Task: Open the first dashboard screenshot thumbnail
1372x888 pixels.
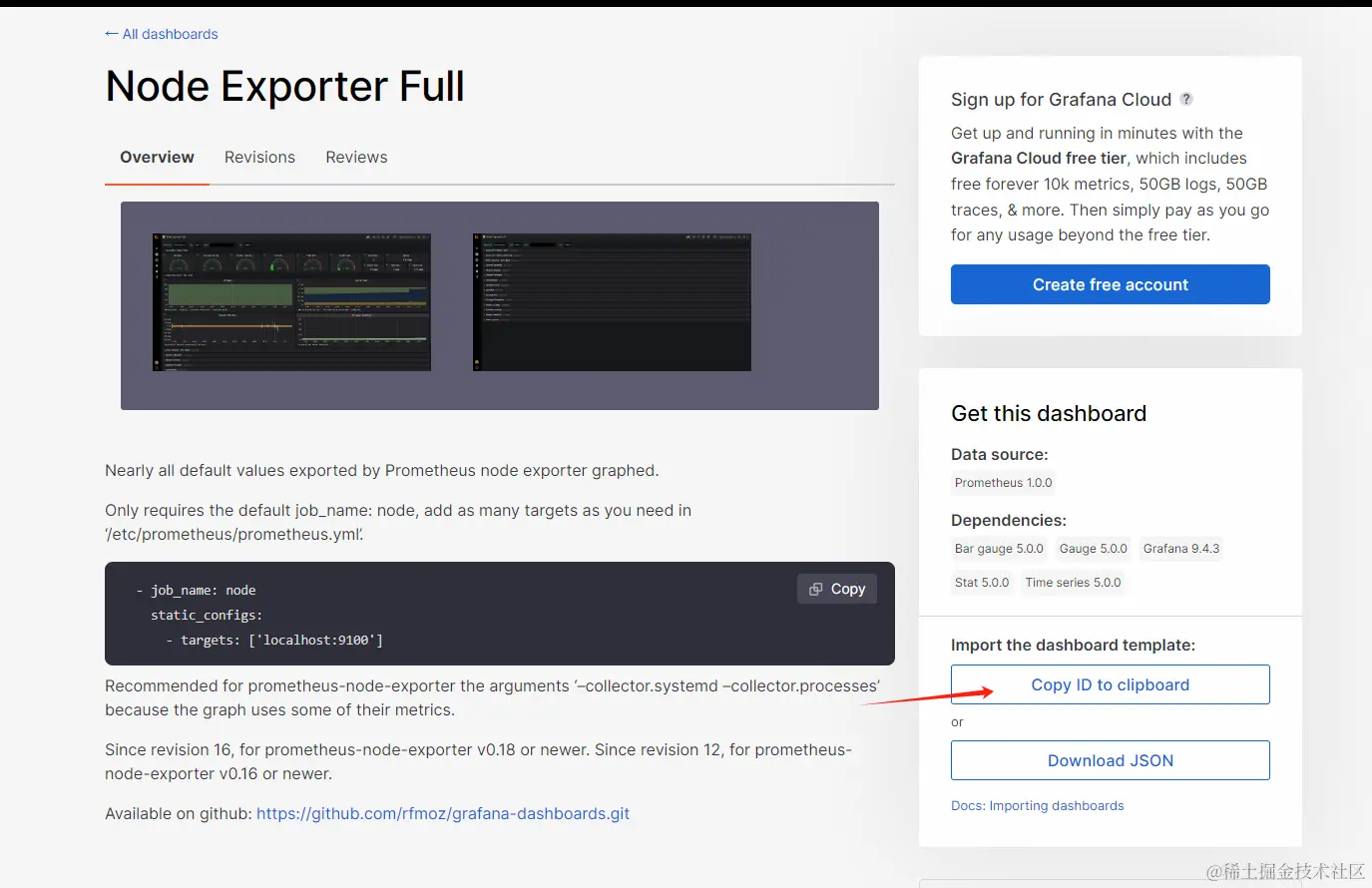Action: point(291,302)
